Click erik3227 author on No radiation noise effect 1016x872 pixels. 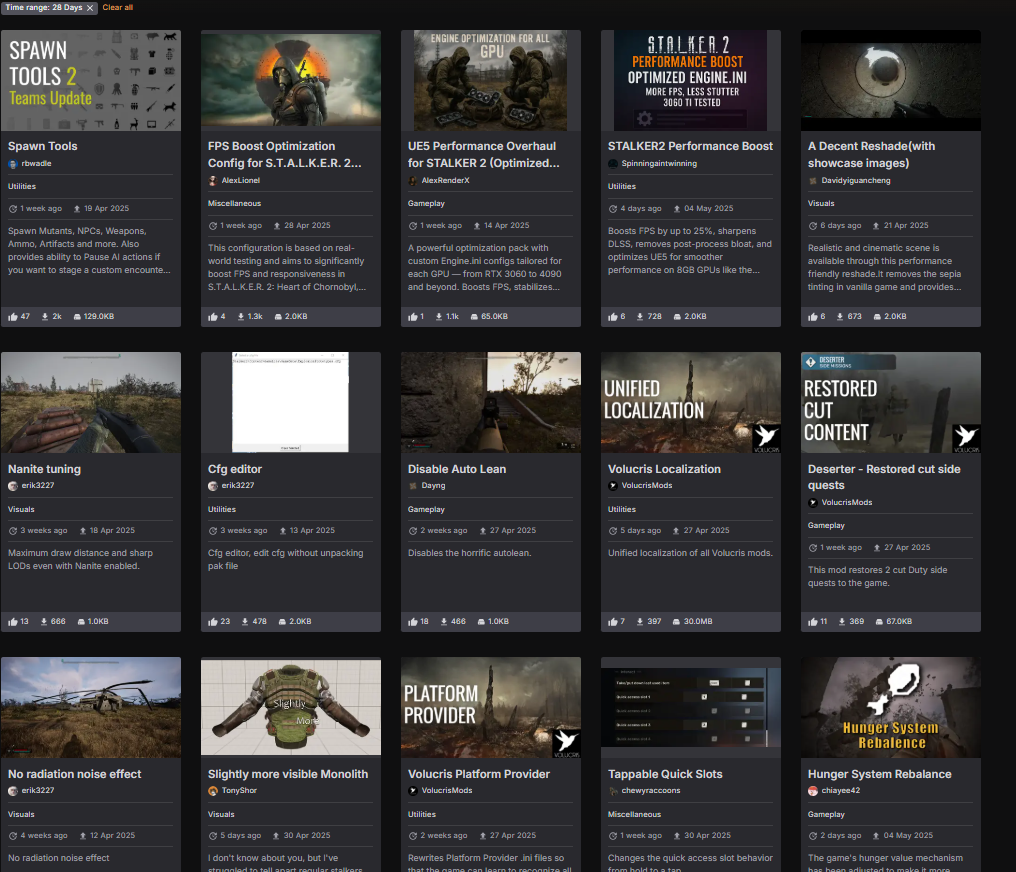coord(38,790)
